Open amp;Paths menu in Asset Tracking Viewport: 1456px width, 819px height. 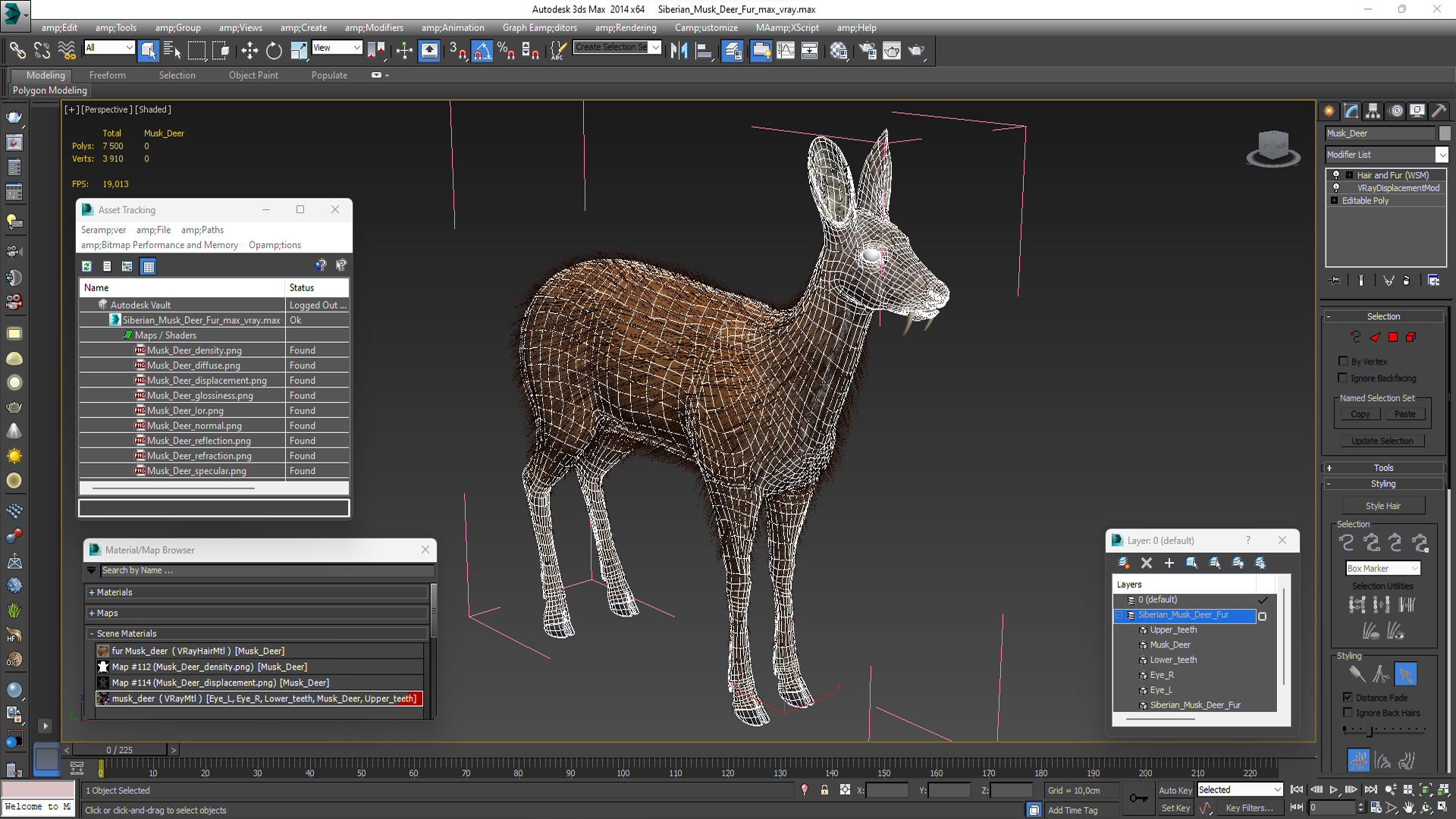[202, 230]
